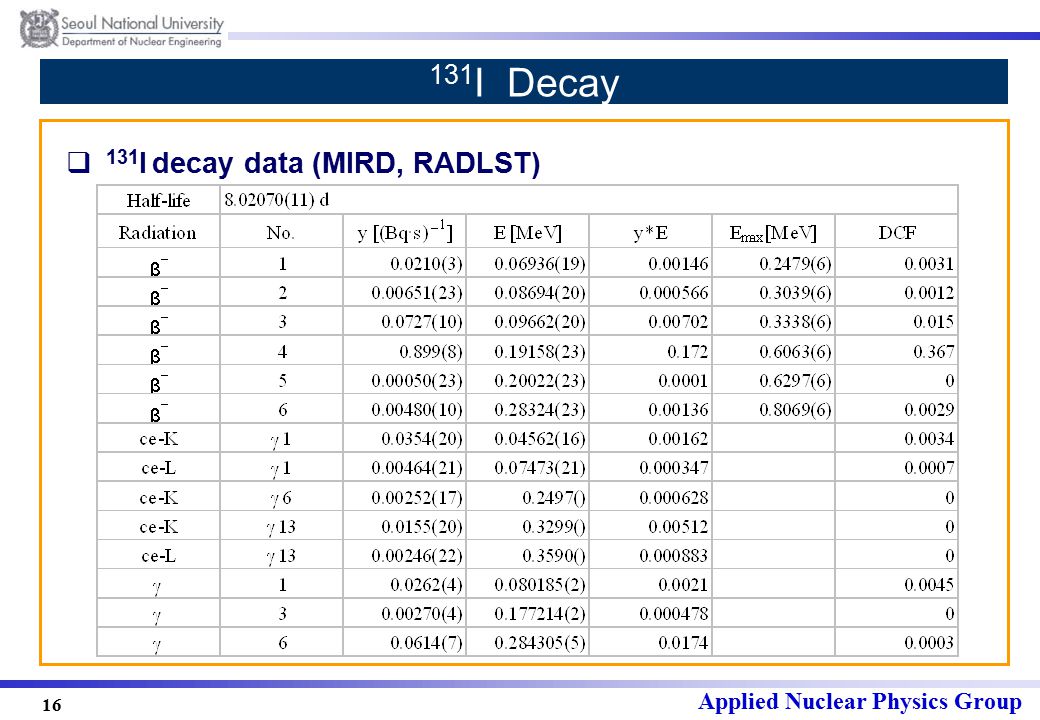Select y*E value '0.000883'
Viewport: 1040px width, 720px height.
click(674, 556)
